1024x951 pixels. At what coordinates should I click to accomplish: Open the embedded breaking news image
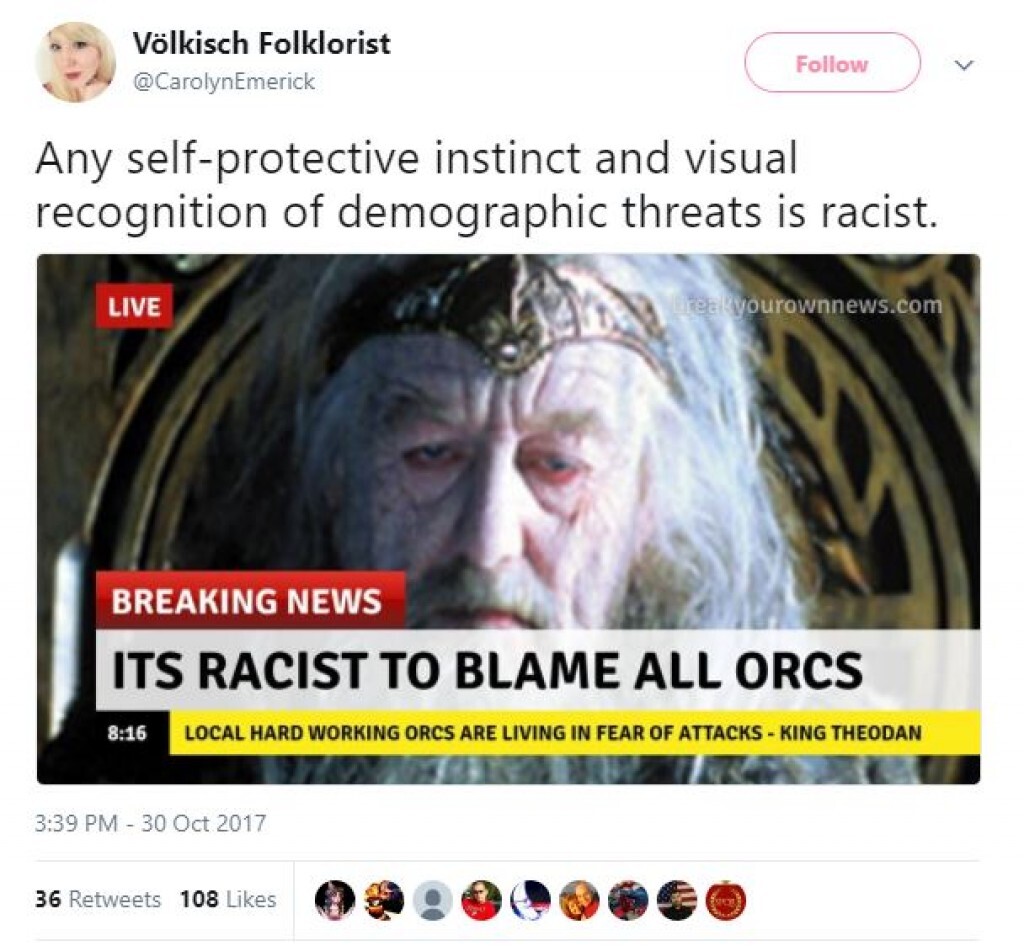coord(508,519)
